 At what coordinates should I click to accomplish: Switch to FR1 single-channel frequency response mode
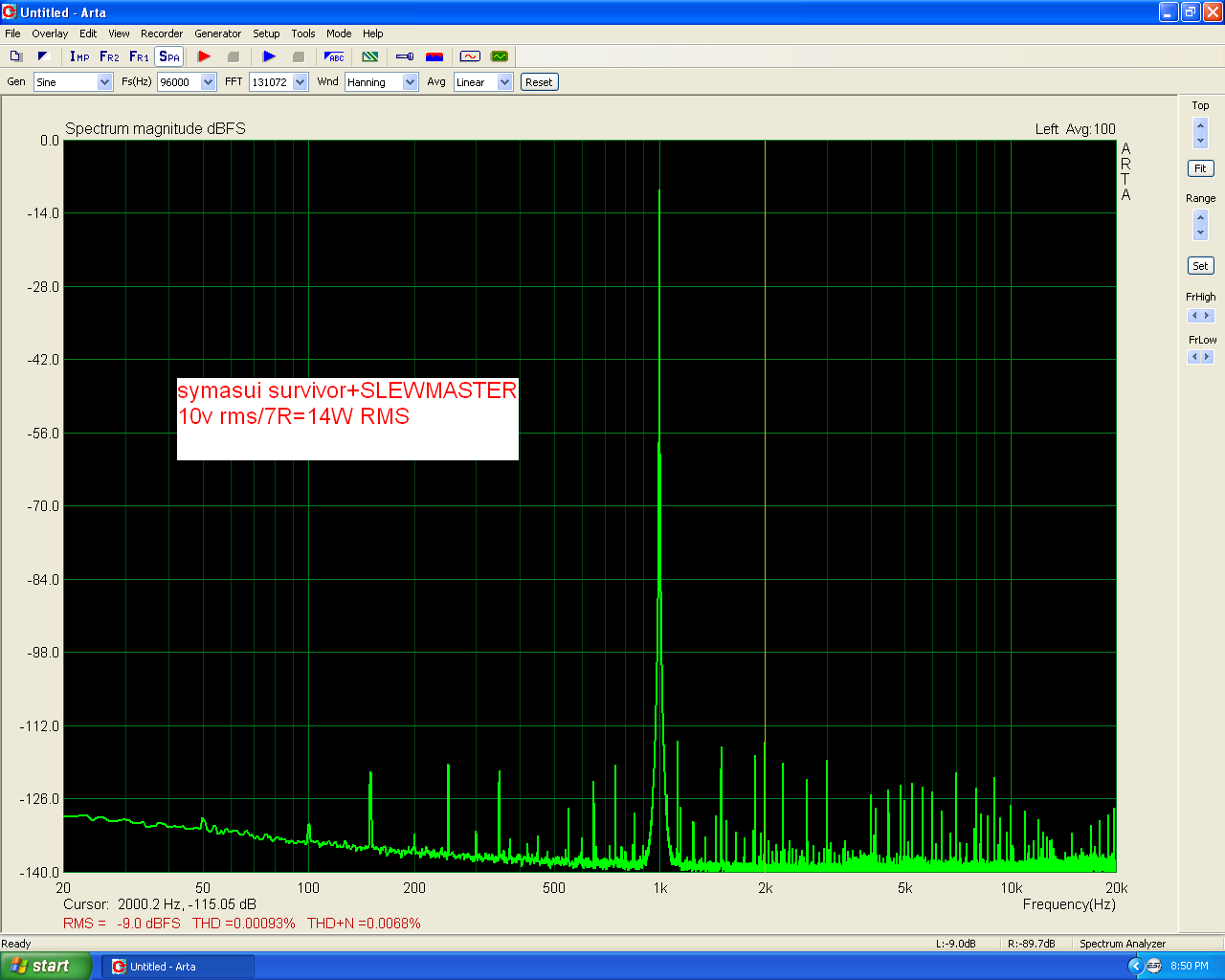pos(139,56)
